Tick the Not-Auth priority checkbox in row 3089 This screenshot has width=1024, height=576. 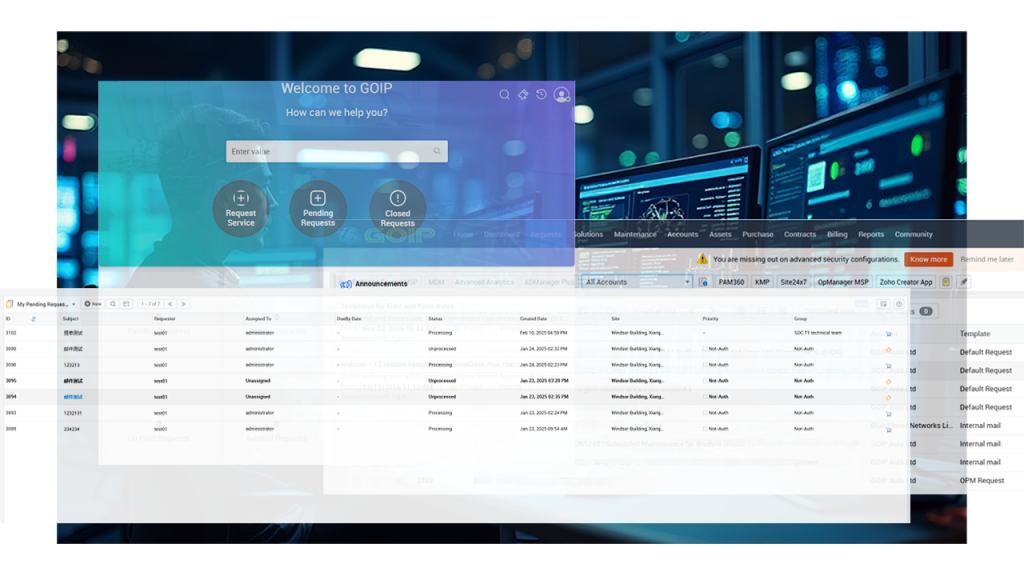[x=705, y=429]
